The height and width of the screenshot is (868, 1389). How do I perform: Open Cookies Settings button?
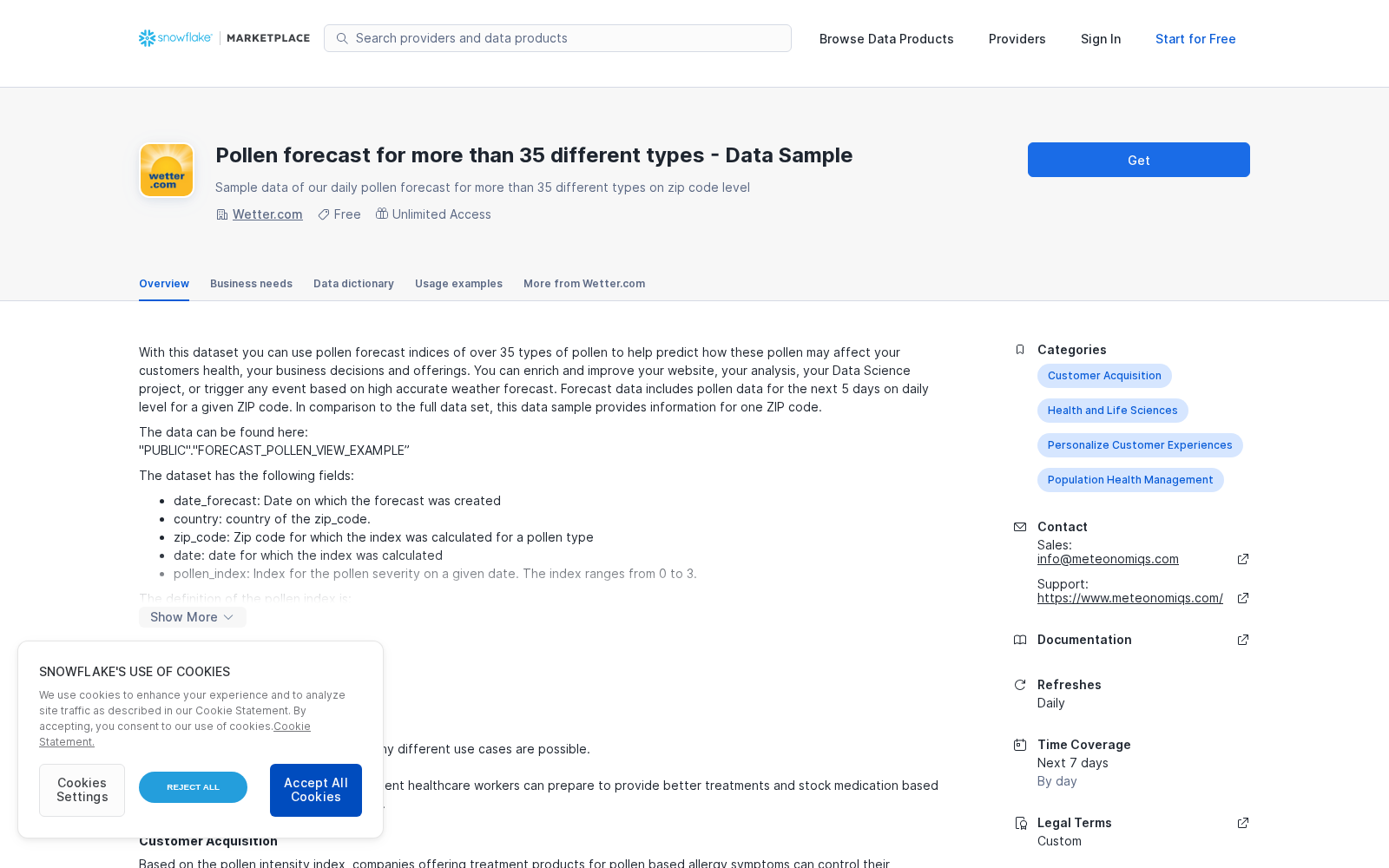[82, 790]
